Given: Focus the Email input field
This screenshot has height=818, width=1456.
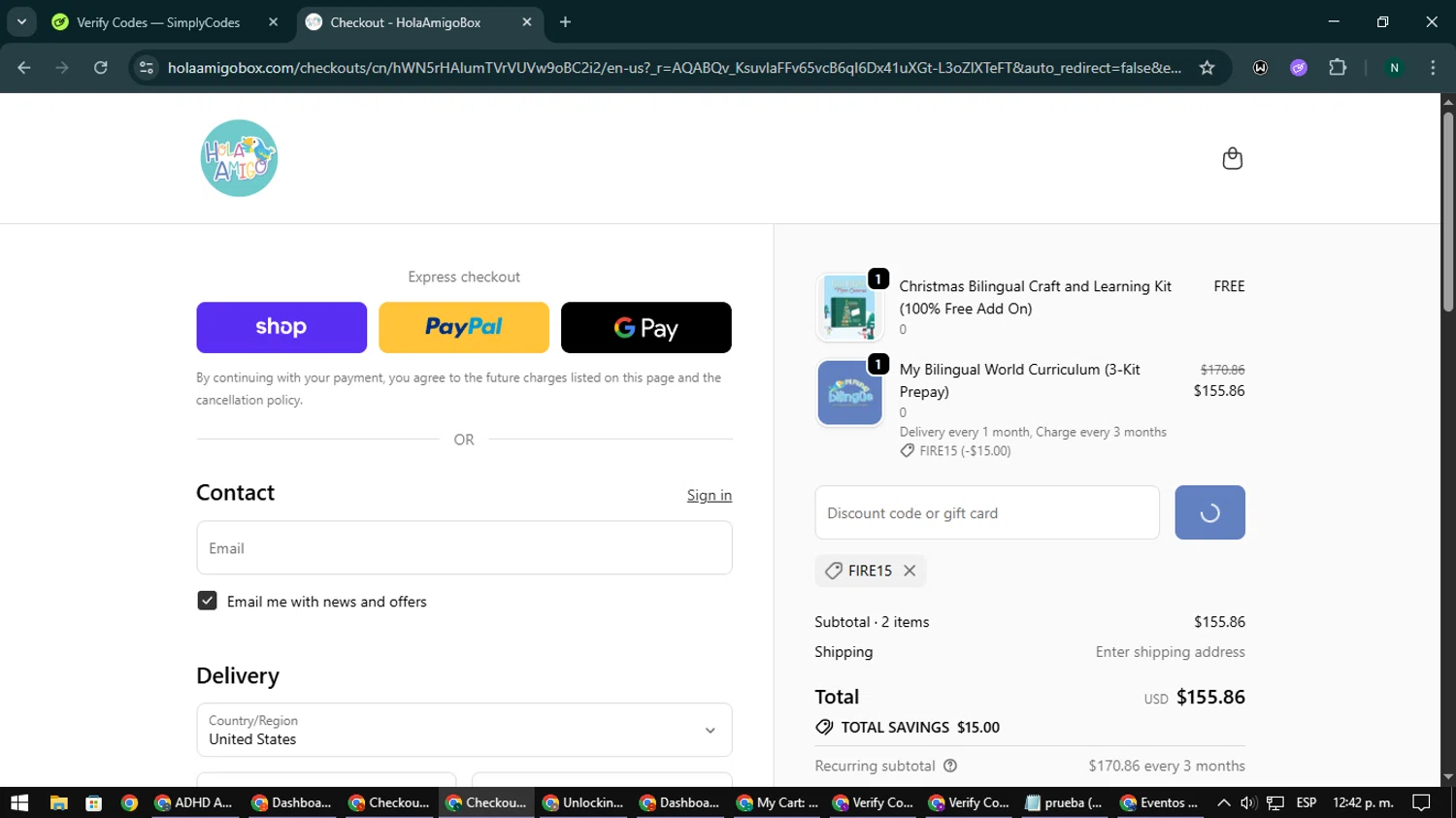Looking at the screenshot, I should tap(464, 547).
